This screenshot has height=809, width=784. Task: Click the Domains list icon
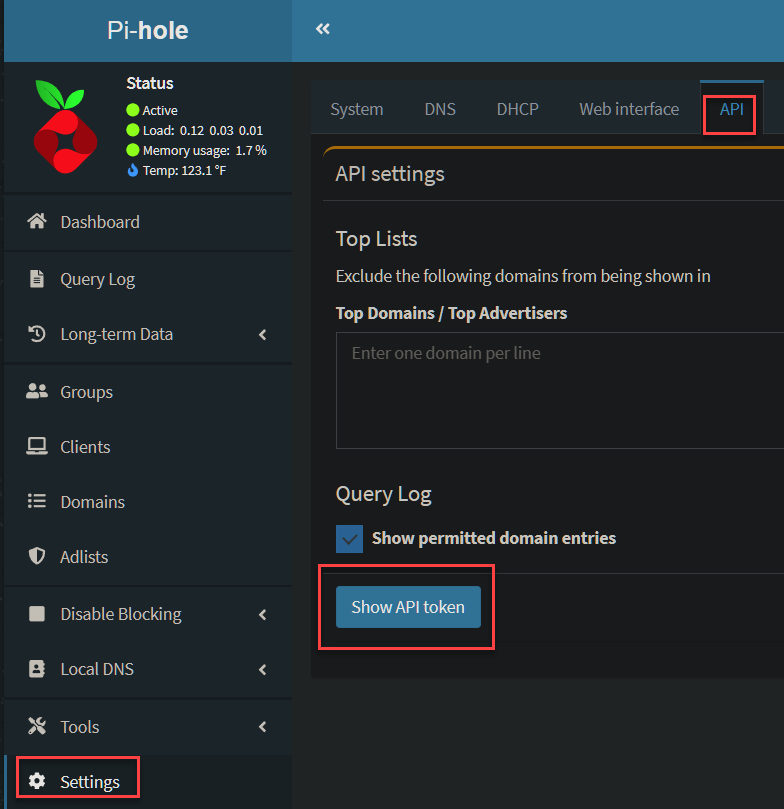click(37, 501)
